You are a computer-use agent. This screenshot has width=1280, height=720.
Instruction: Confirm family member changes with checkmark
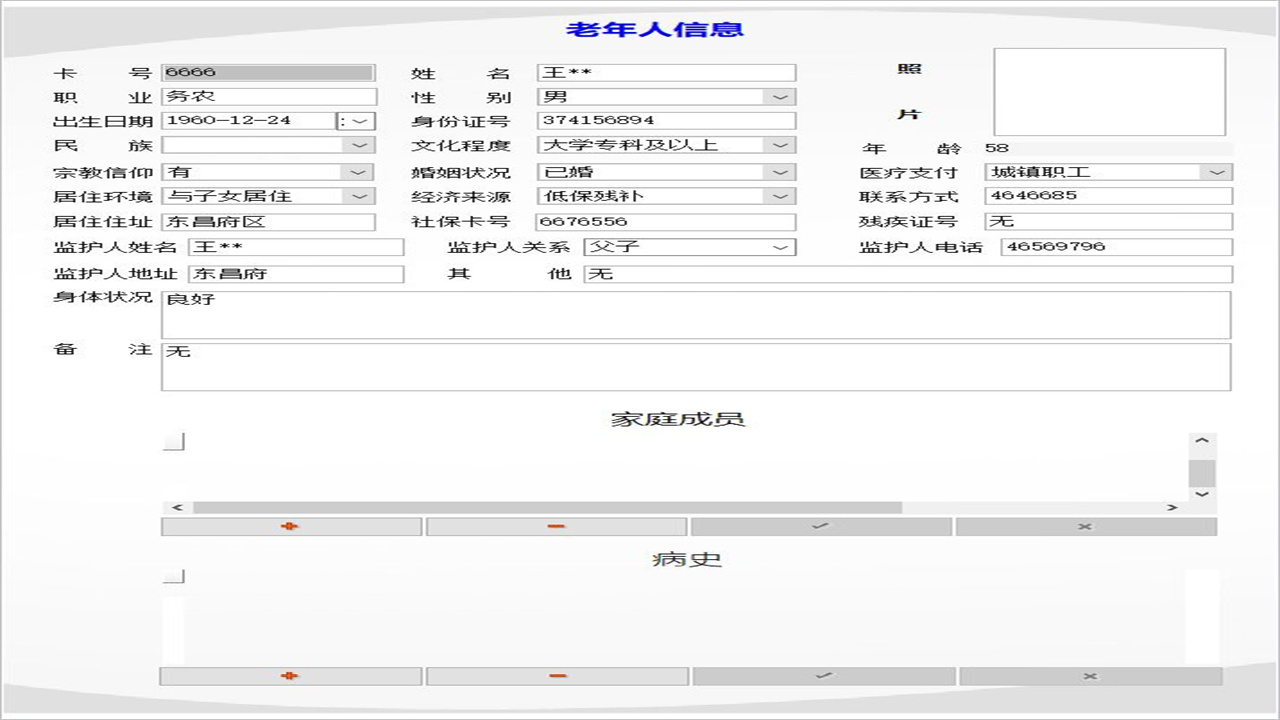pos(821,526)
